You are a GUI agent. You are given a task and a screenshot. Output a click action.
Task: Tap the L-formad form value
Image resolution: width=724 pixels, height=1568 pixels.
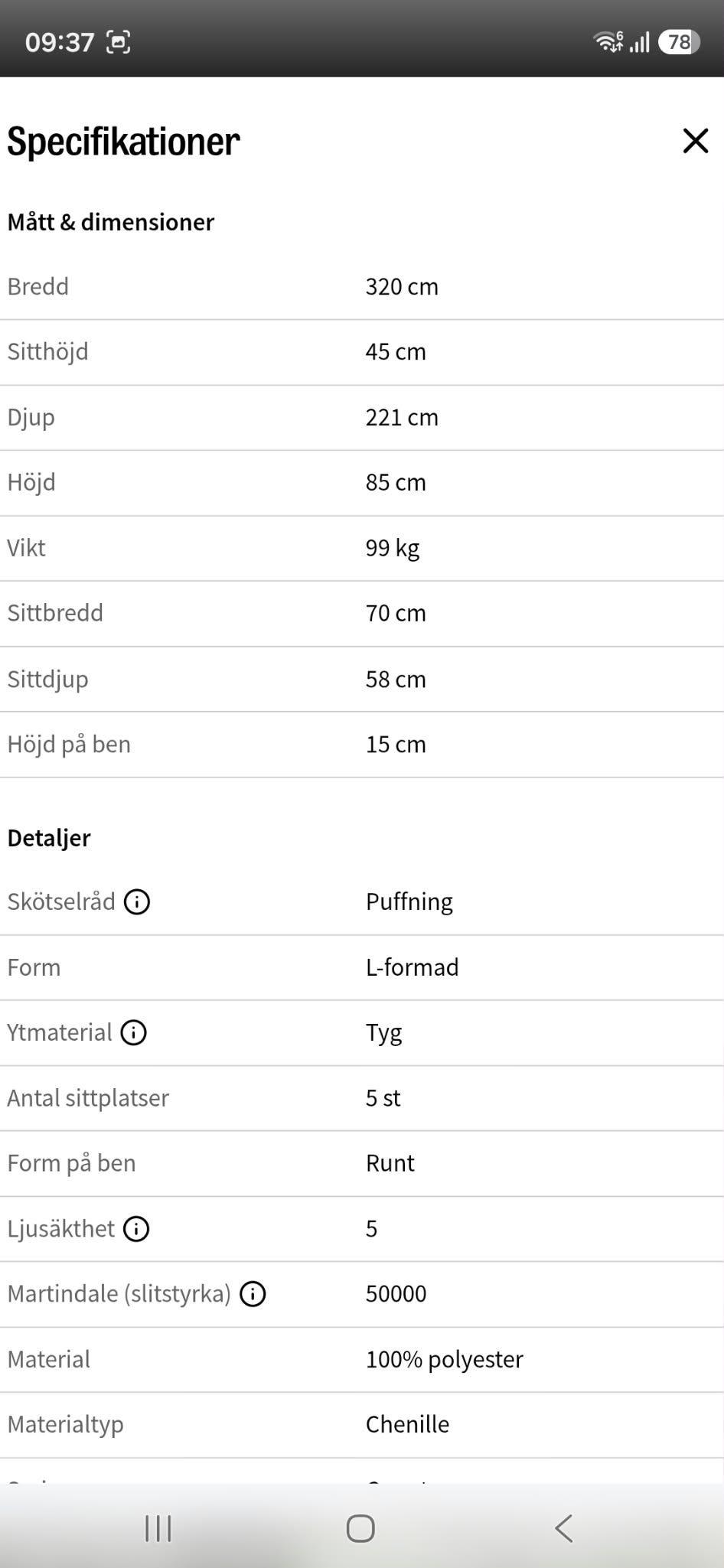413,967
